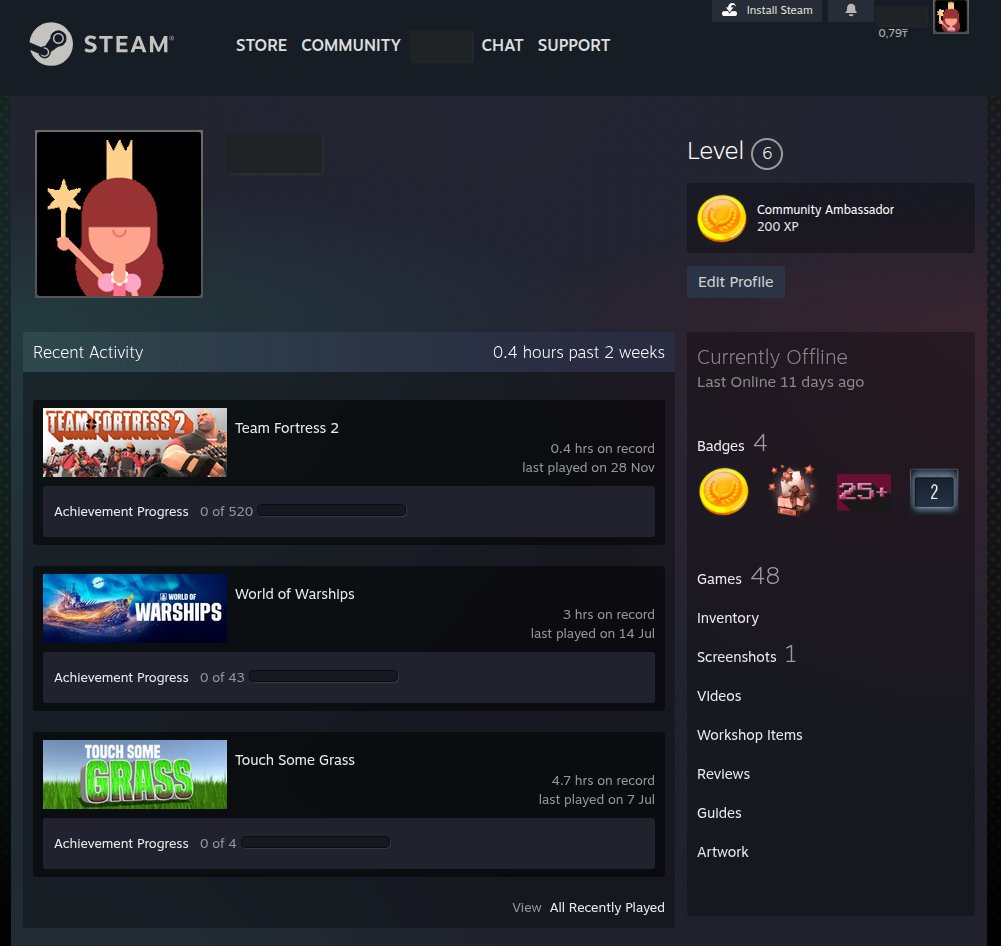Click the level 6 circle icon
1001x946 pixels.
coord(767,154)
